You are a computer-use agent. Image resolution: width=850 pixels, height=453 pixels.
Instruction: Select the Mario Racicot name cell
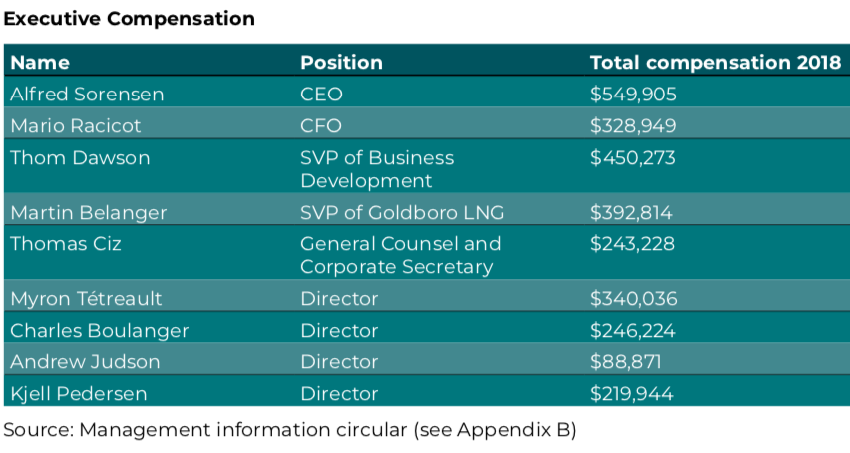pos(76,125)
